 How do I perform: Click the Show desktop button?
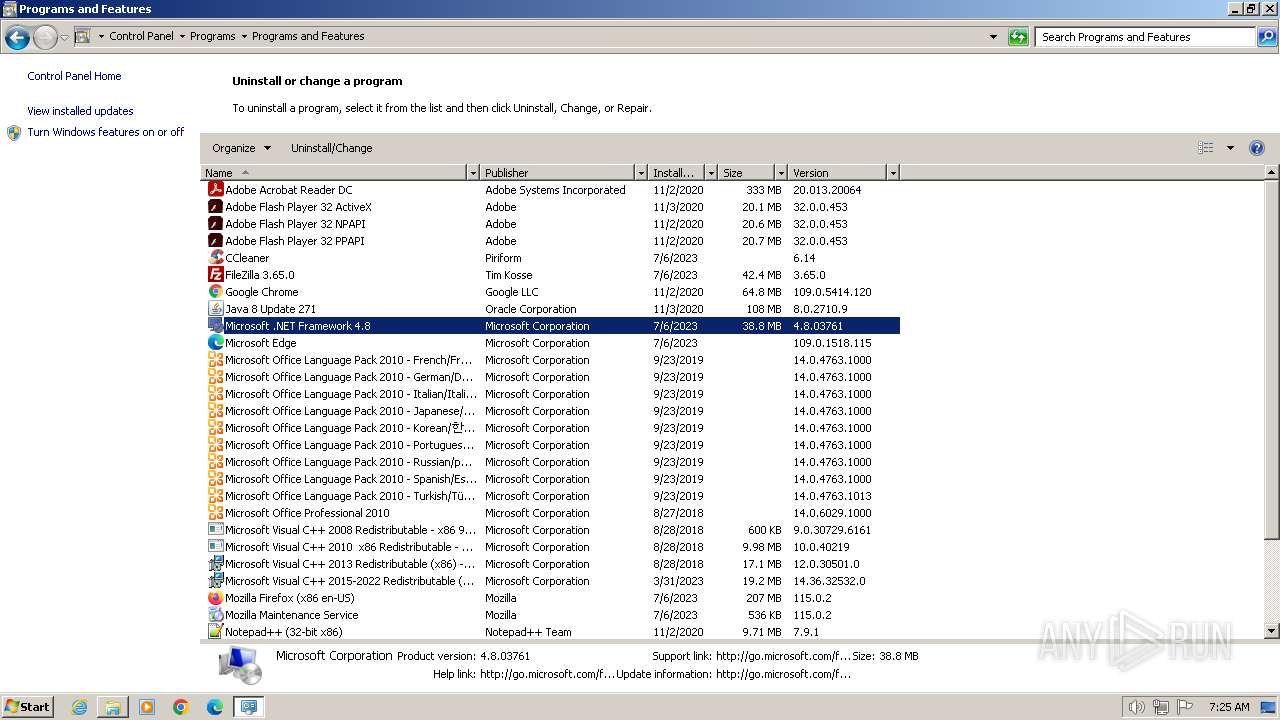point(1269,707)
